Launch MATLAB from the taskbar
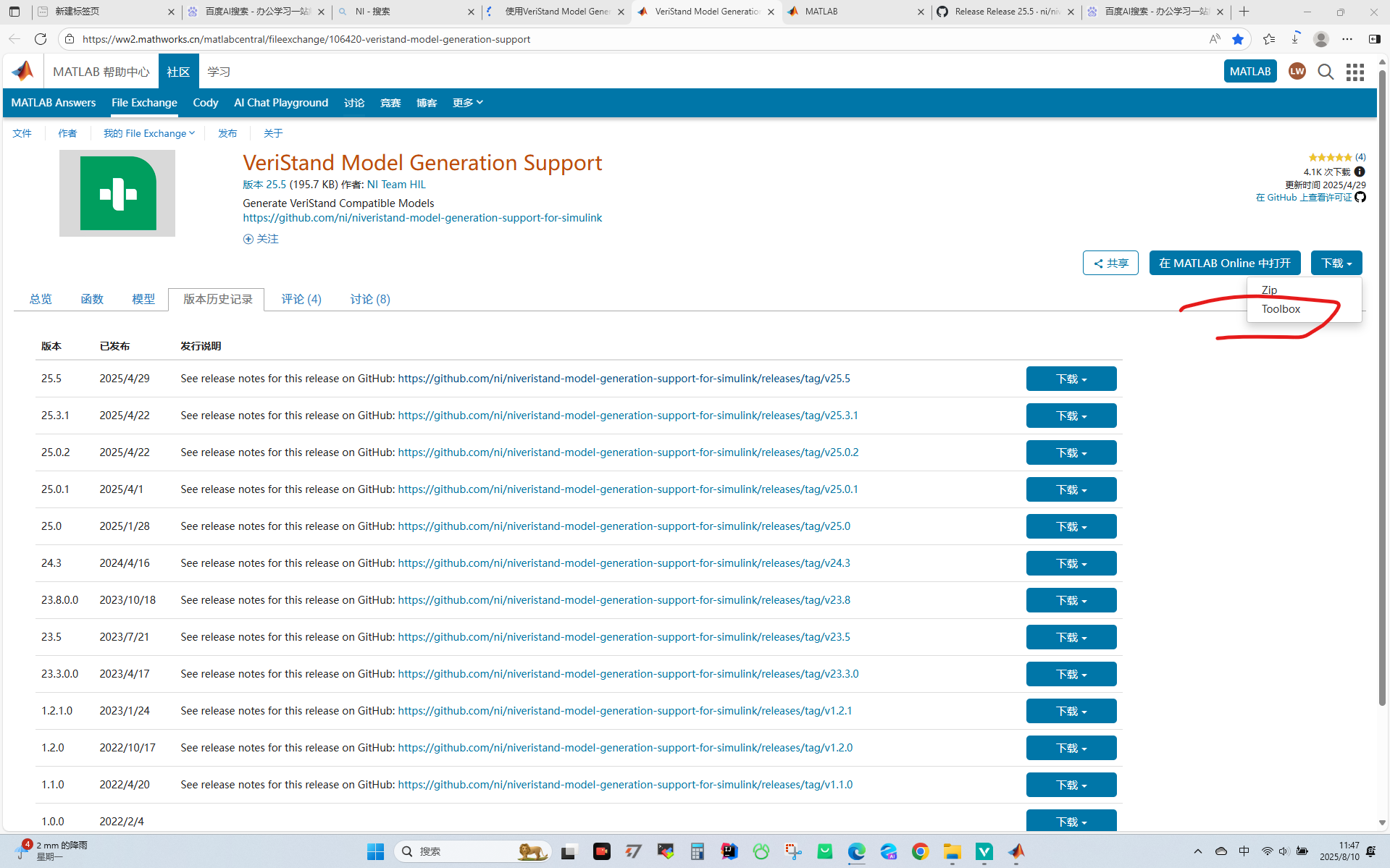Viewport: 1390px width, 868px height. (x=1016, y=852)
